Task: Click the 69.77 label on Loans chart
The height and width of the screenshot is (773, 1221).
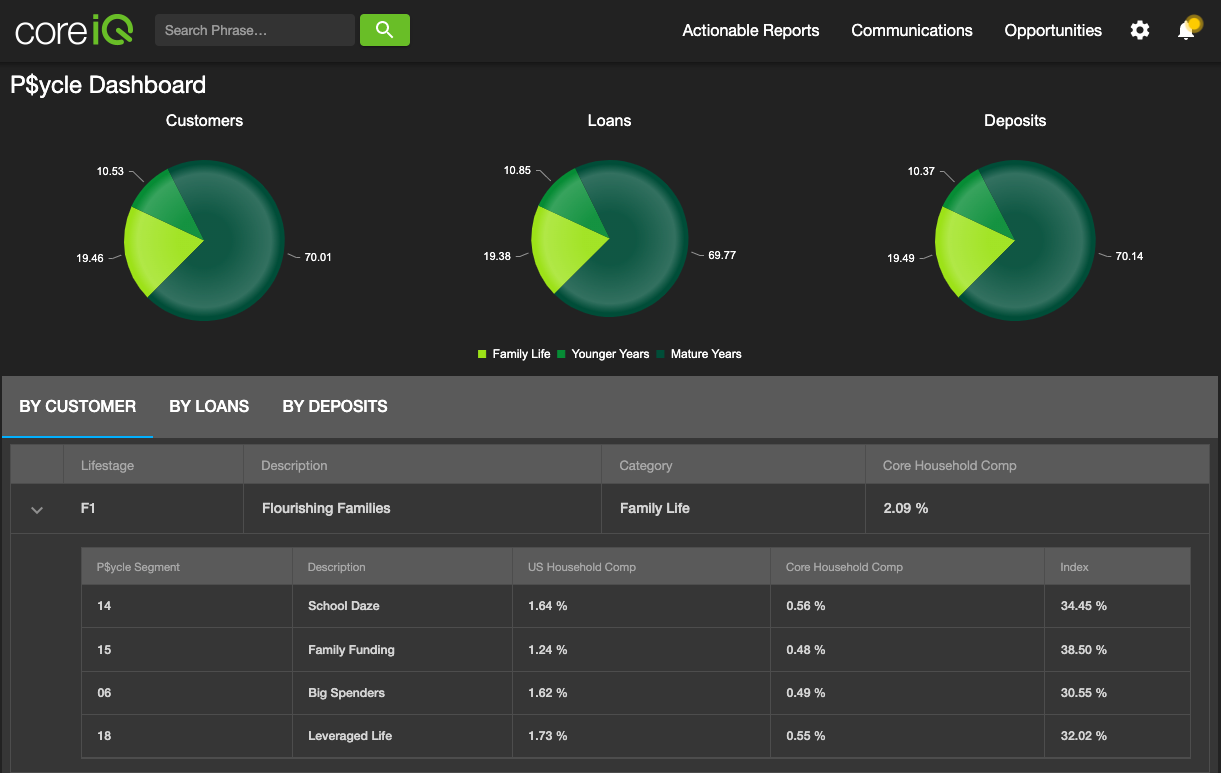Action: (722, 255)
